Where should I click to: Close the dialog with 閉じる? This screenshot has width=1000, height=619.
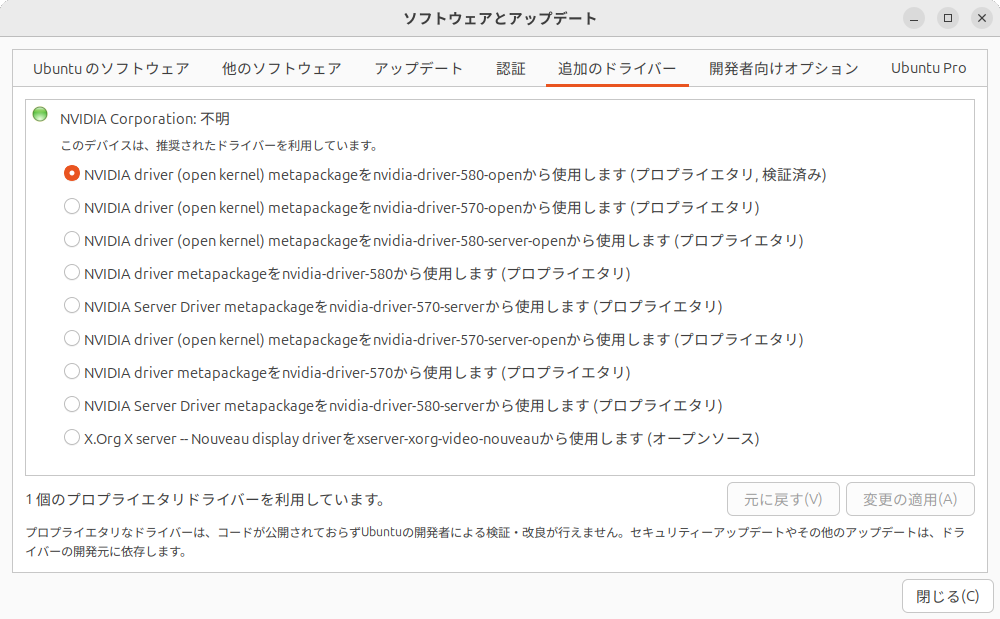tap(946, 596)
